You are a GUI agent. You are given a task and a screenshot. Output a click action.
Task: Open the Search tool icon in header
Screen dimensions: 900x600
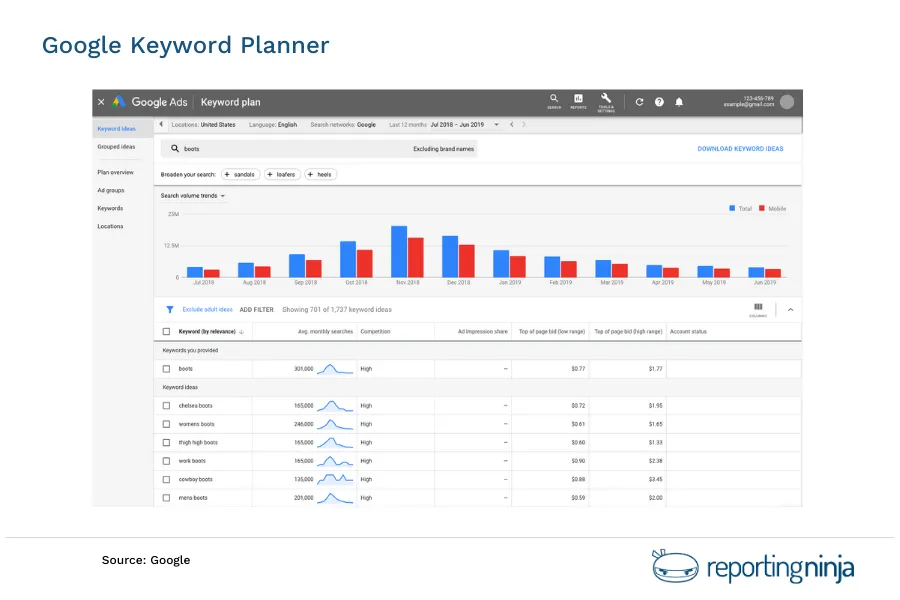554,101
